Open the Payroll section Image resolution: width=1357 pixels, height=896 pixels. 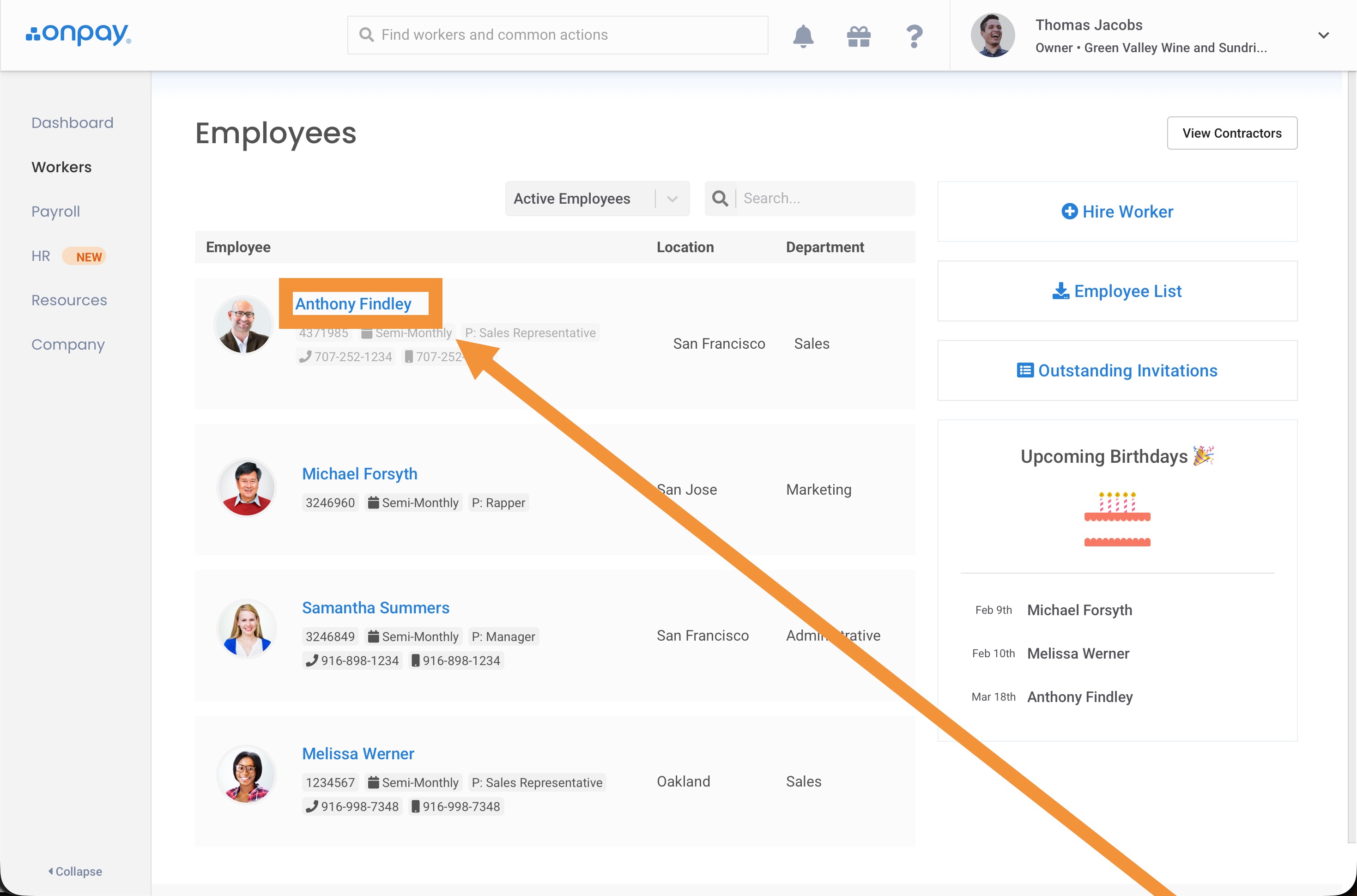(55, 212)
